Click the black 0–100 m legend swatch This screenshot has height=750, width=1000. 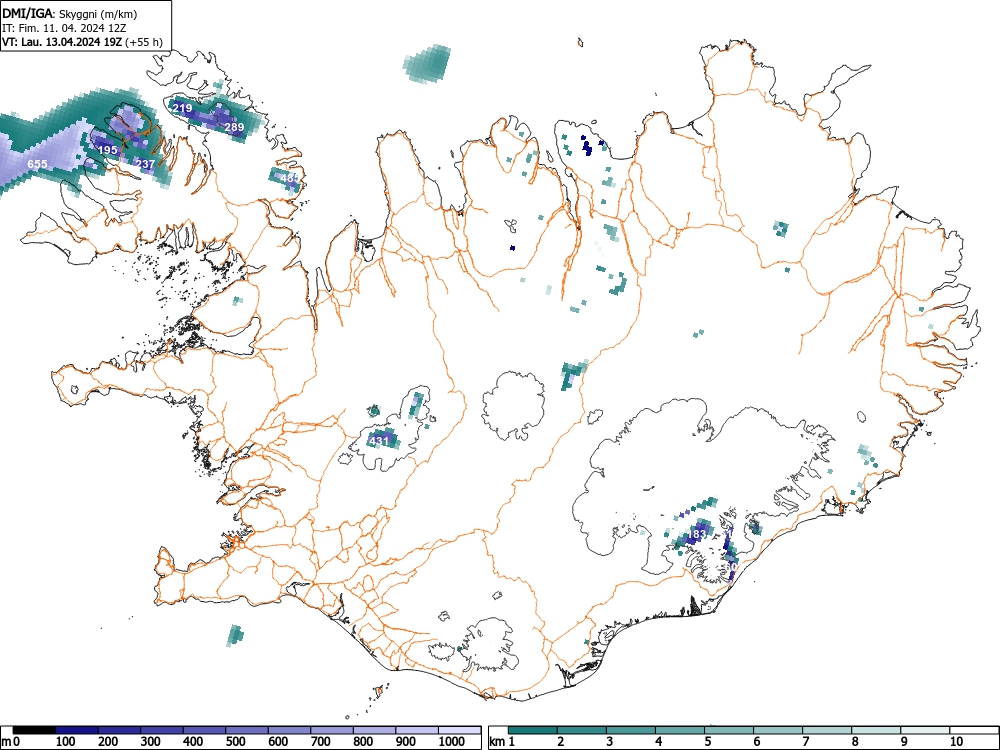click(34, 730)
